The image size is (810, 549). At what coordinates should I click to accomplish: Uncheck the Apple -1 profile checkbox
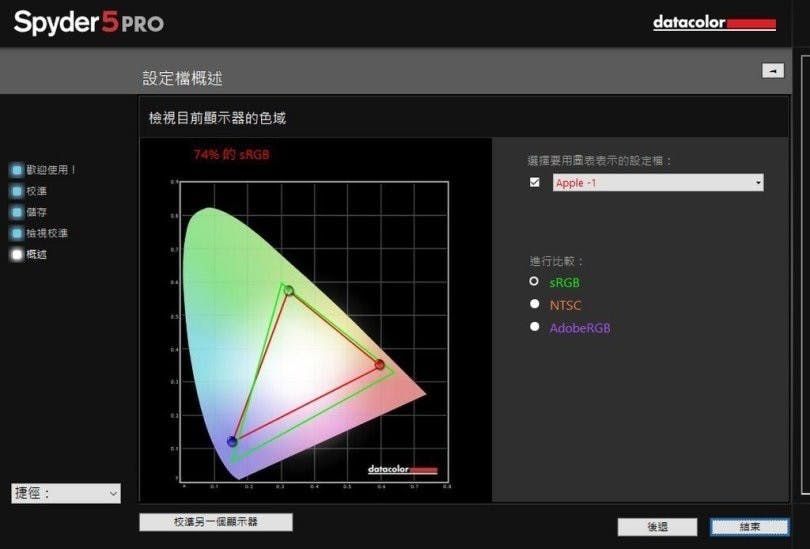point(535,182)
